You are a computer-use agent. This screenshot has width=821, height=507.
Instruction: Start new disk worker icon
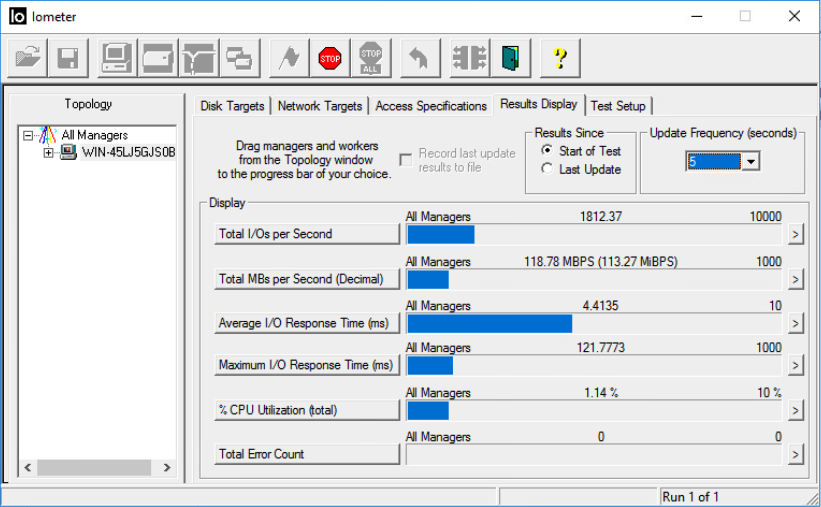click(x=158, y=58)
